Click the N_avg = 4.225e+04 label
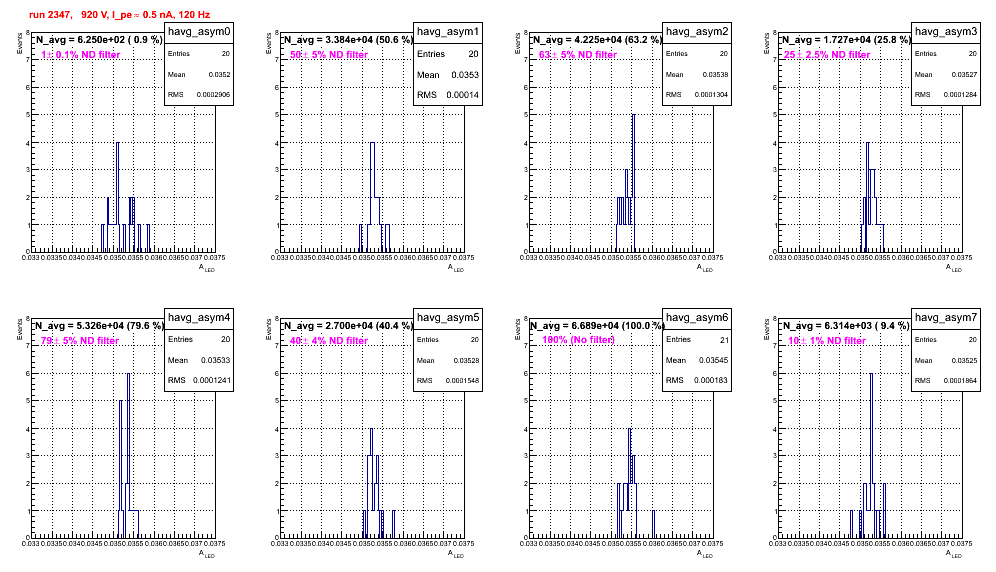This screenshot has width=996, height=572. coord(597,40)
